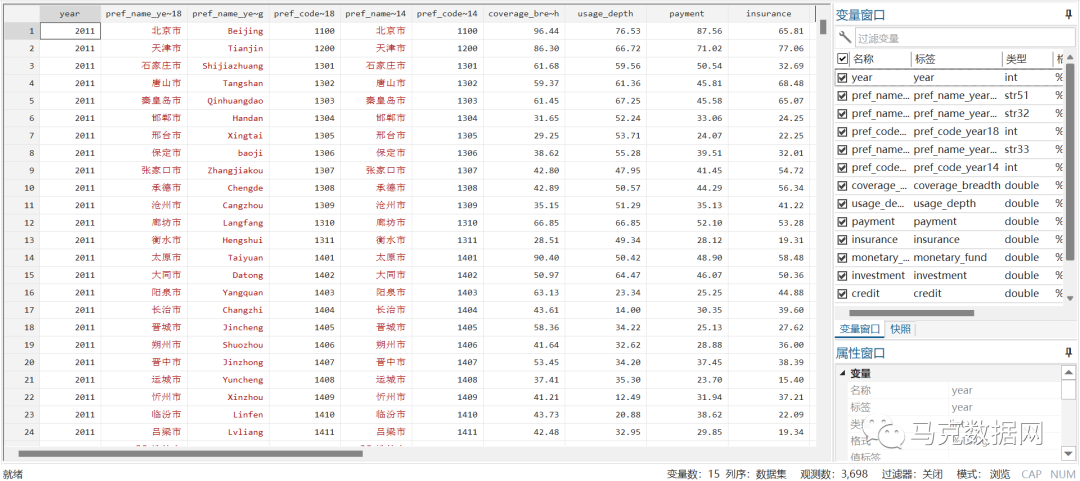
Task: Uncheck the str32 pref_name variable checkbox
Action: (842, 114)
